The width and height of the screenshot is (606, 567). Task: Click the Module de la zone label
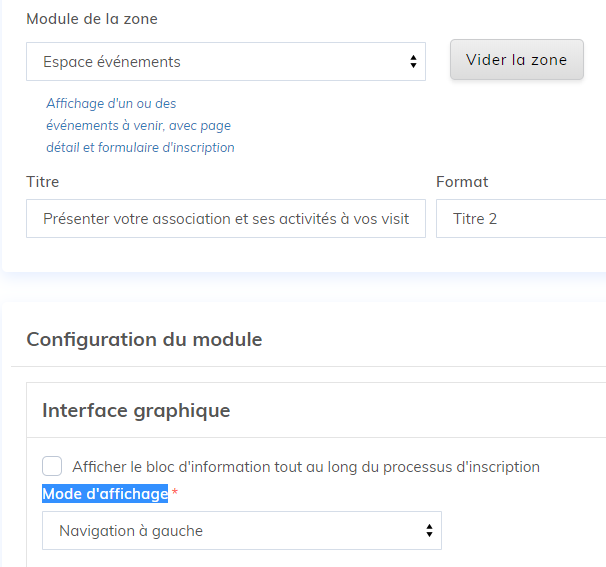click(92, 19)
